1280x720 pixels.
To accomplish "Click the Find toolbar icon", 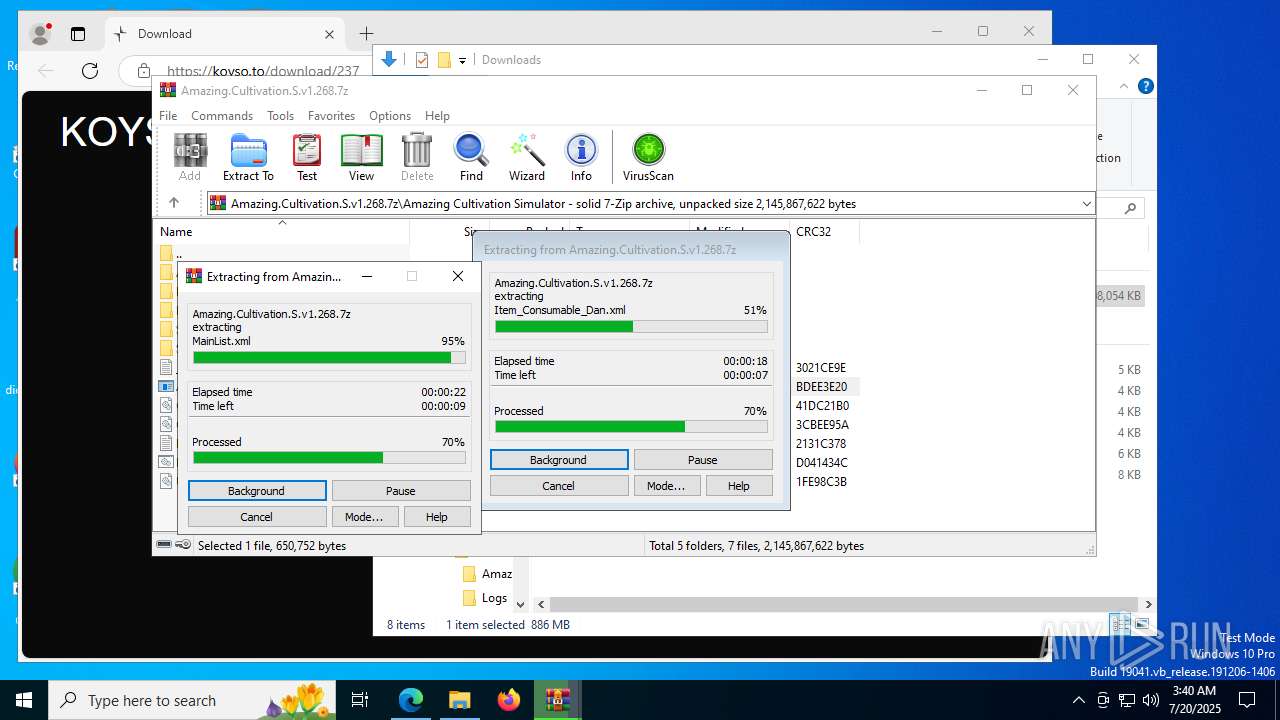I will (471, 157).
